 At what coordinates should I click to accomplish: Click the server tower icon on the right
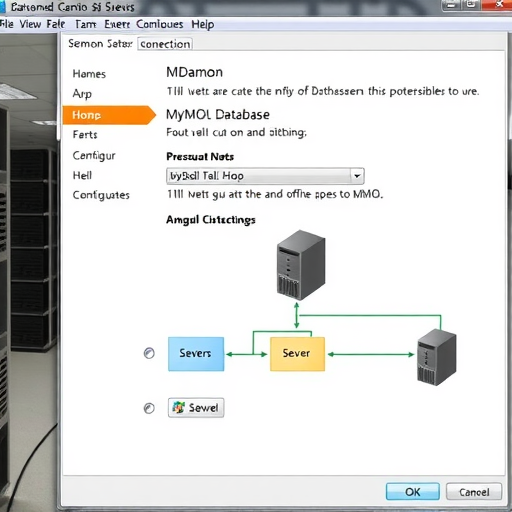(437, 357)
